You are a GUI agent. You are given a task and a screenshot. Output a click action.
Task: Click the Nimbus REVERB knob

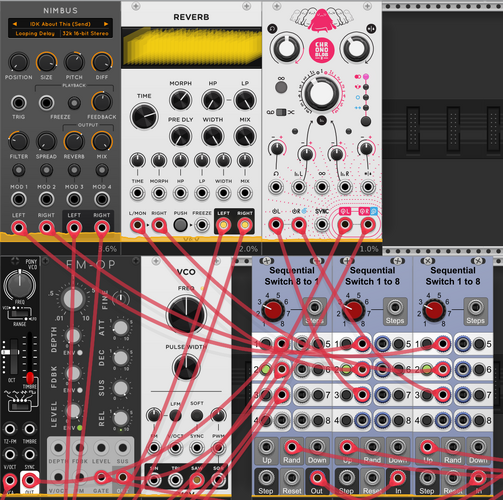pyautogui.click(x=74, y=141)
